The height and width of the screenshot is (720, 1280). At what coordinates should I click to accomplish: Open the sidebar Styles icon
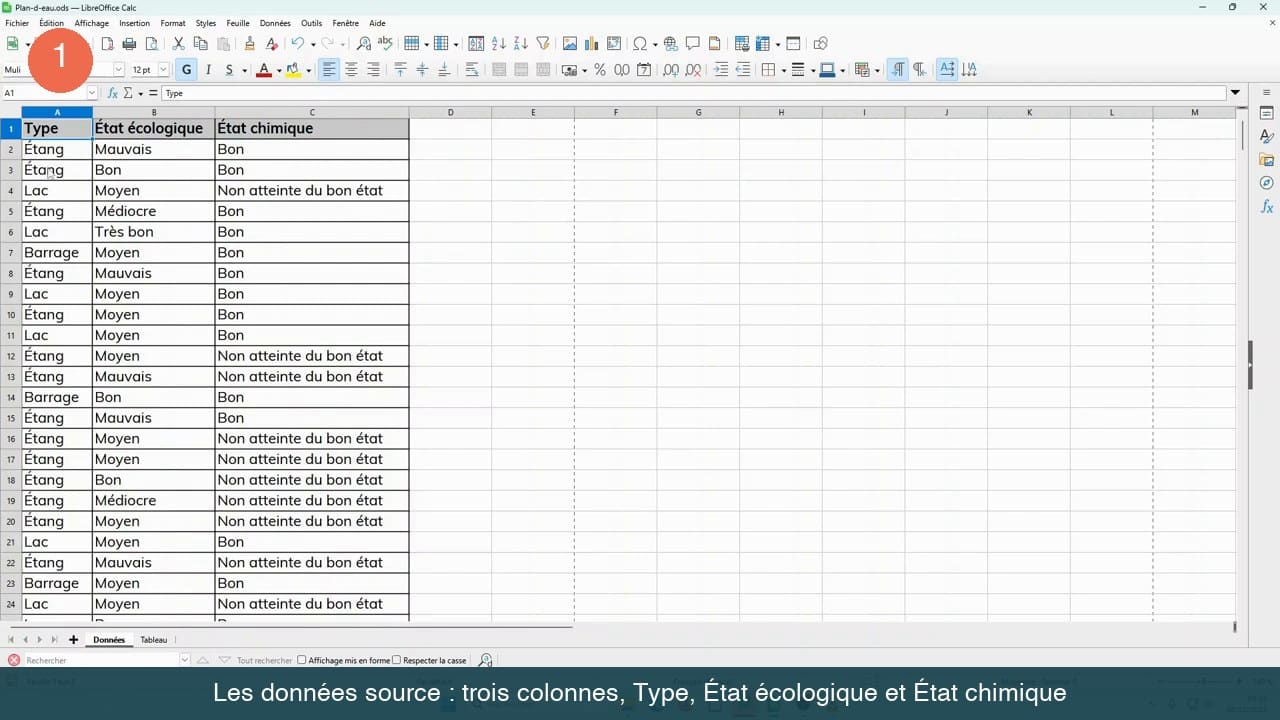click(x=1267, y=136)
